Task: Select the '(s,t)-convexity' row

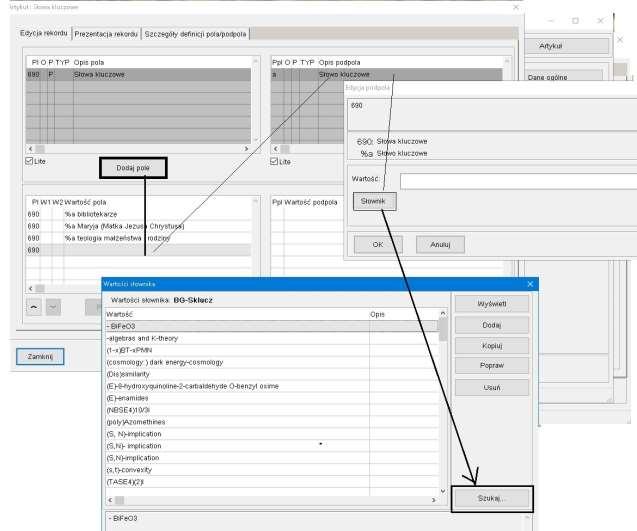Action: click(272, 470)
